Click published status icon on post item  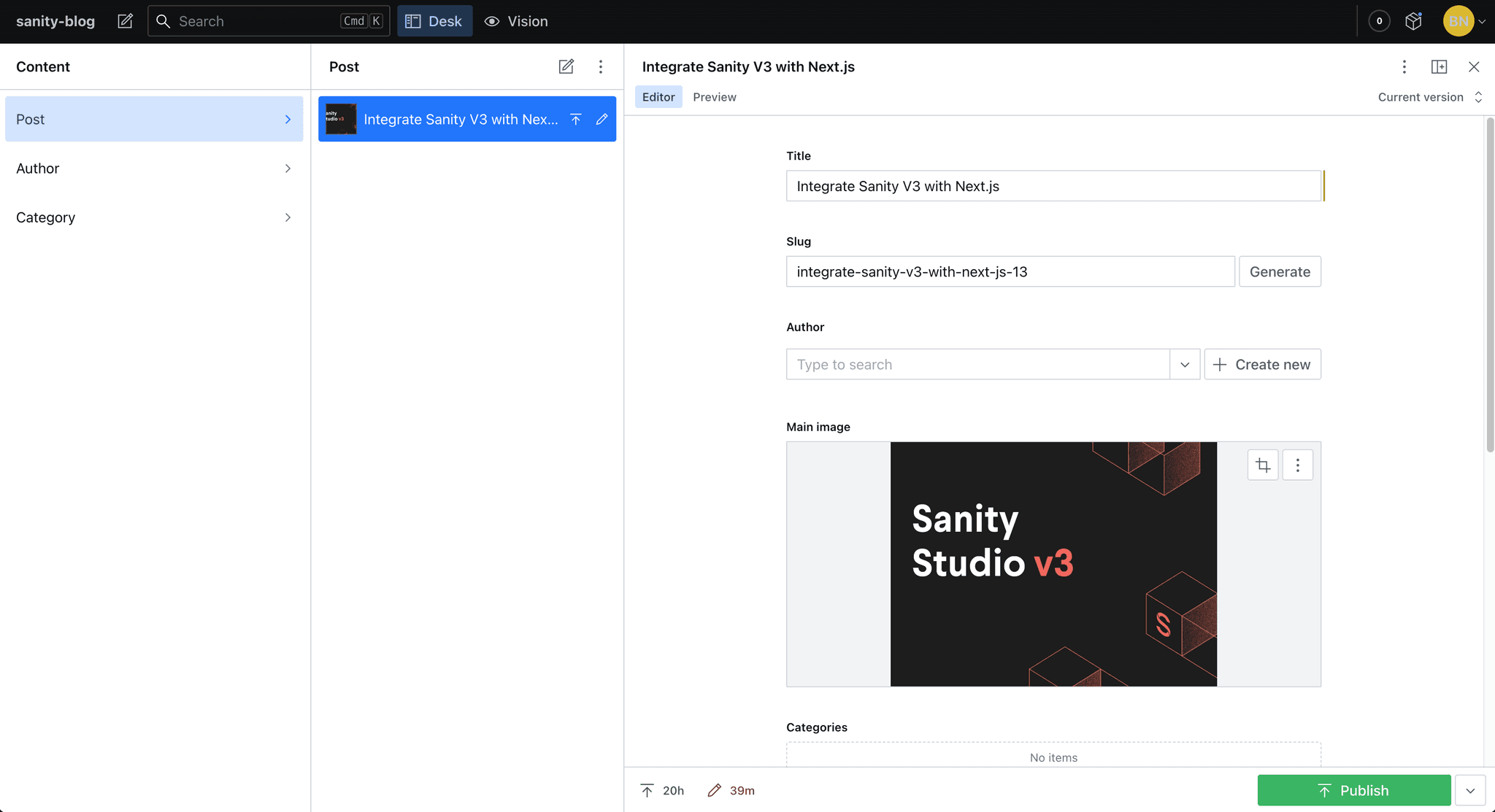(x=576, y=119)
